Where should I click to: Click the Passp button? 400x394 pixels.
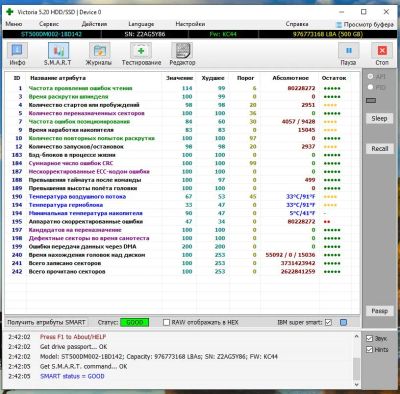379,311
